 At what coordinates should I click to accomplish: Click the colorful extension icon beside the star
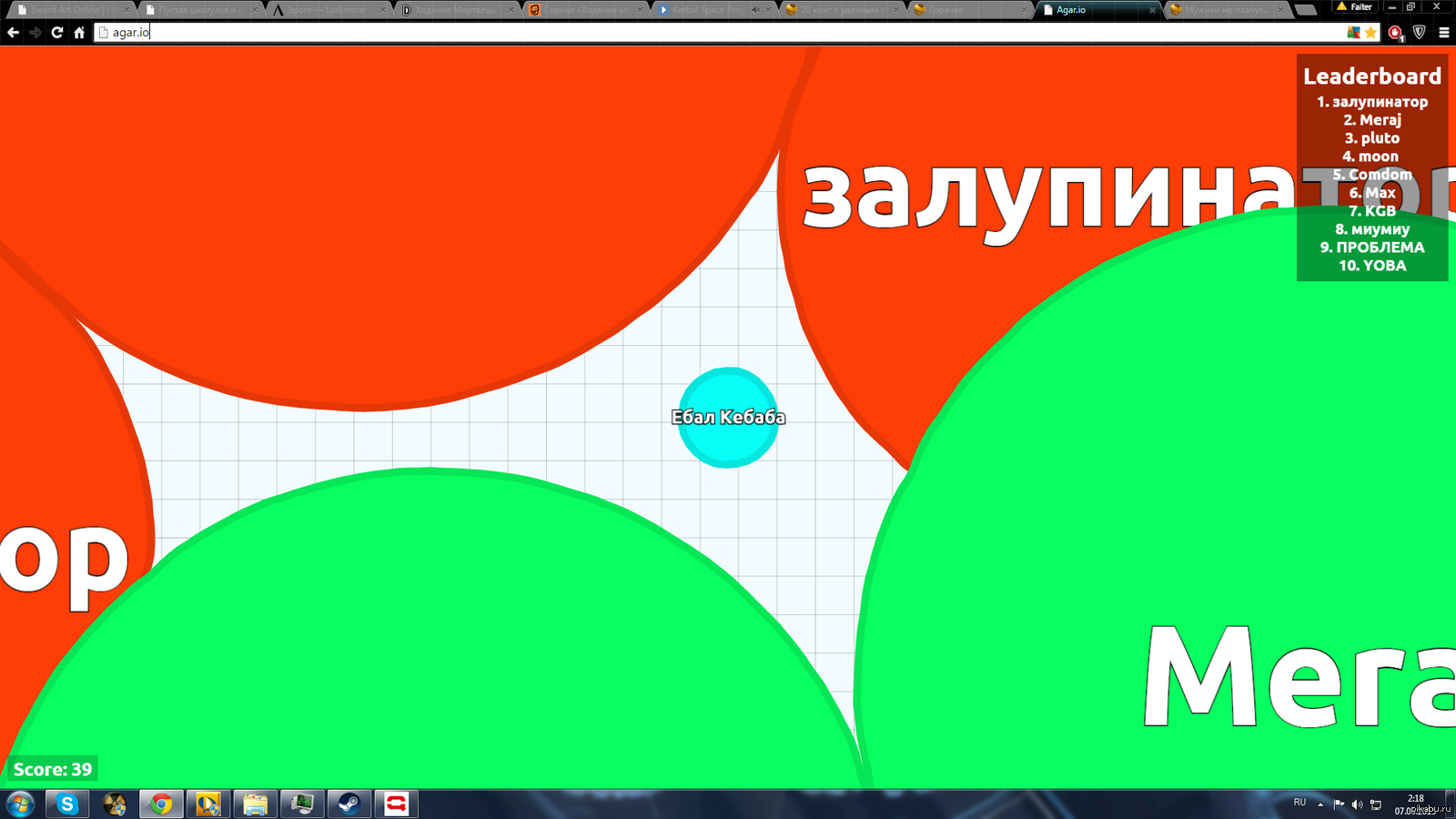(1354, 33)
